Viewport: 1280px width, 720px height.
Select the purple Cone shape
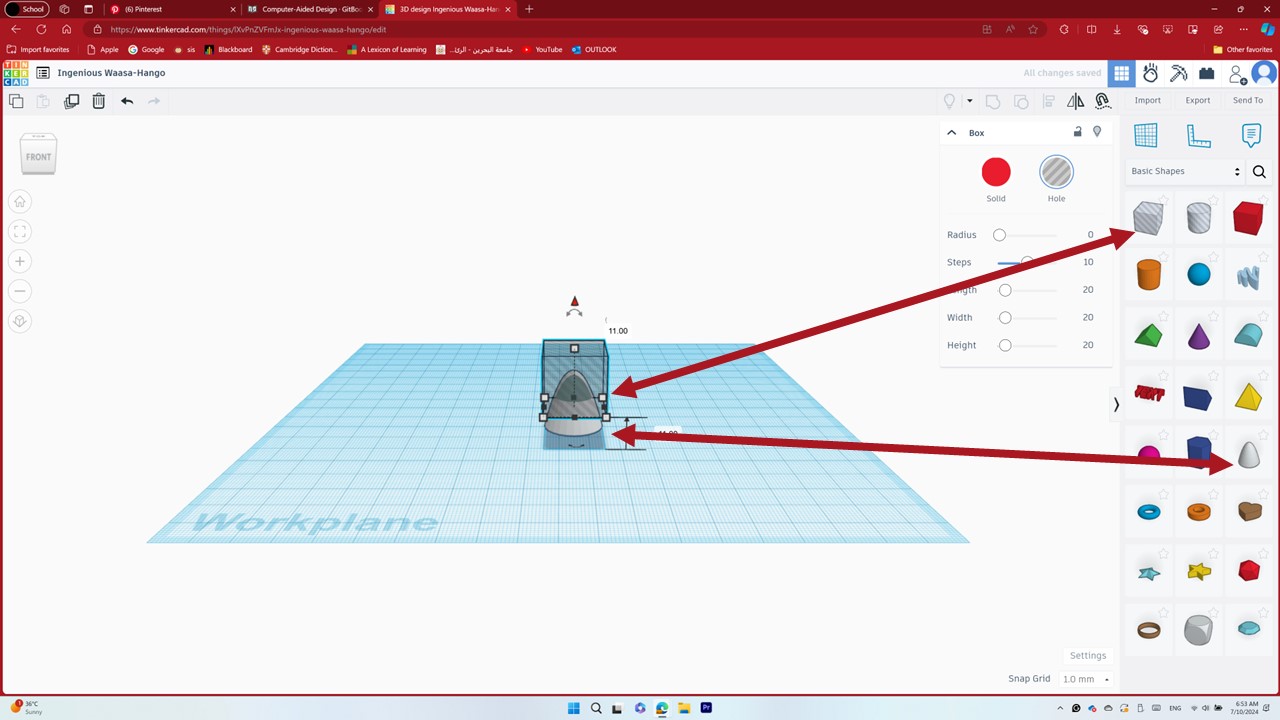(x=1198, y=336)
